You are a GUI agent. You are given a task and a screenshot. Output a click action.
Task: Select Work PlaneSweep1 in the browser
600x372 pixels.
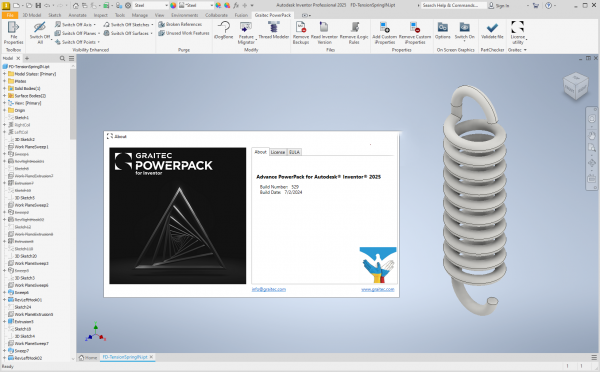pyautogui.click(x=29, y=147)
